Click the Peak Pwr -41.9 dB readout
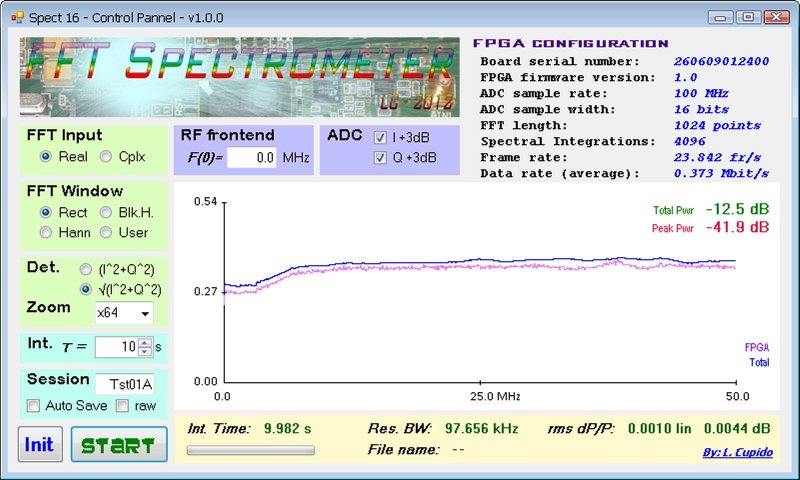800x480 pixels. [x=710, y=228]
